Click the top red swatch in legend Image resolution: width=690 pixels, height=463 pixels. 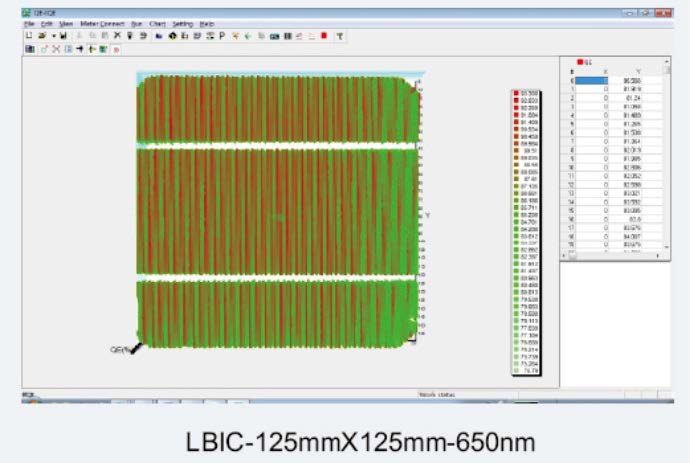(516, 93)
